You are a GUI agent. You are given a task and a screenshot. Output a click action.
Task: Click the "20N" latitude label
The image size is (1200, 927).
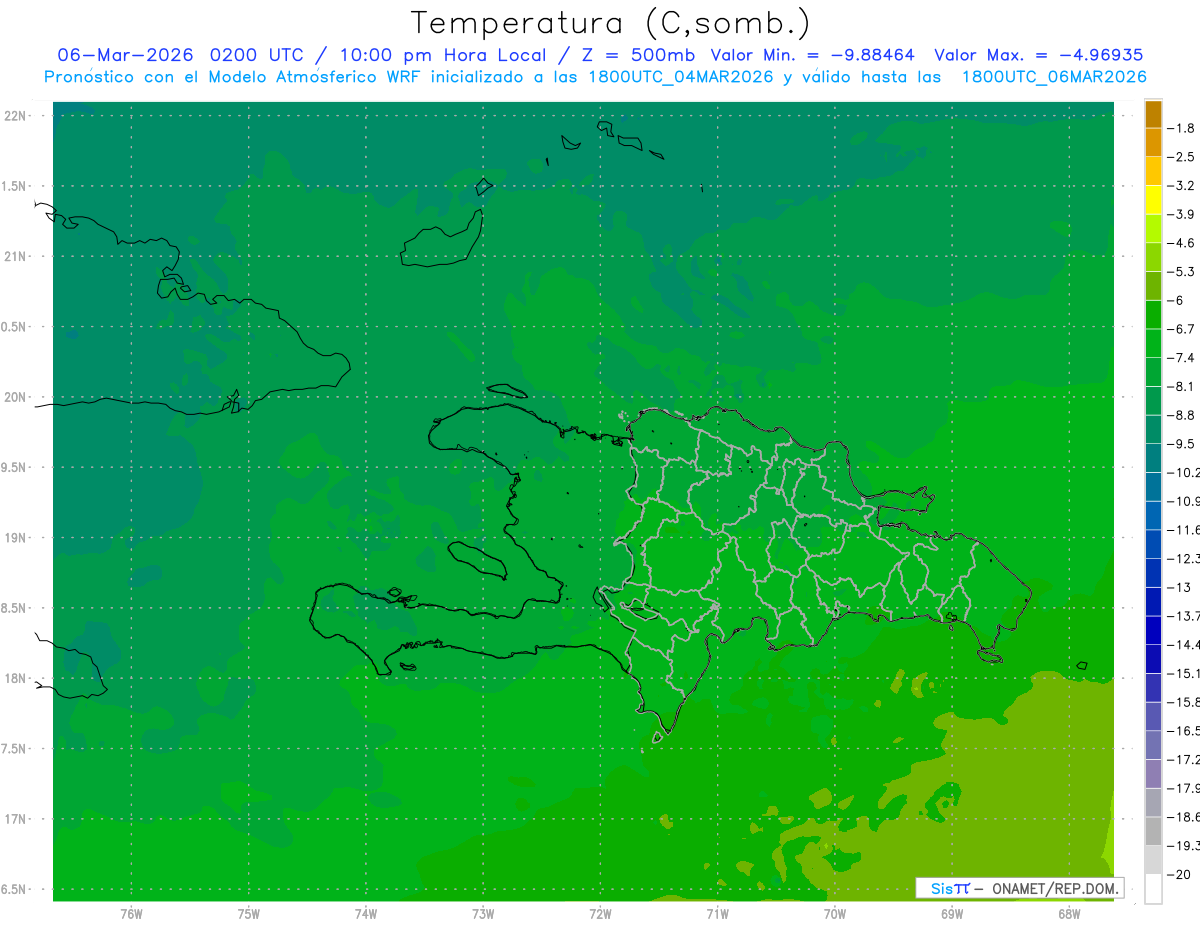[15, 397]
